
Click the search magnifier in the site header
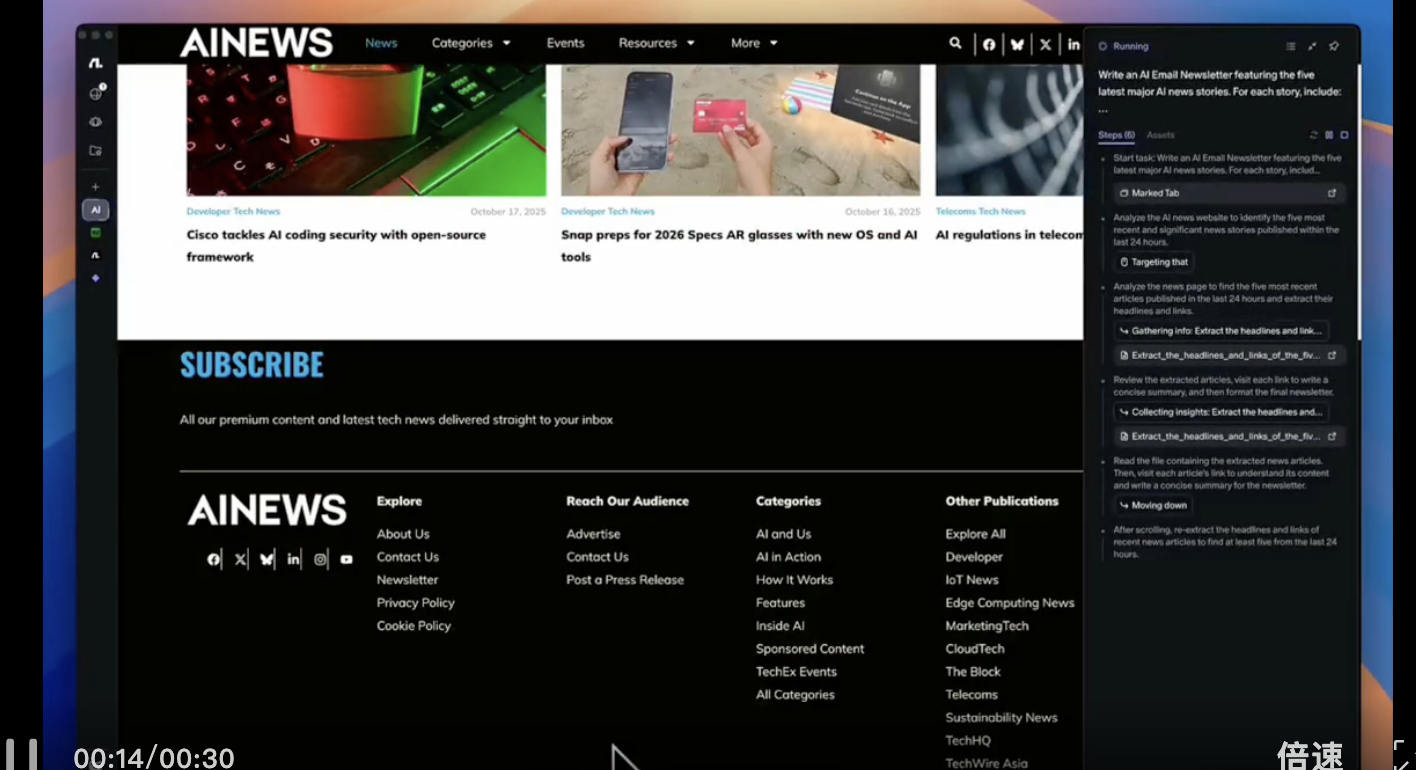[x=955, y=43]
